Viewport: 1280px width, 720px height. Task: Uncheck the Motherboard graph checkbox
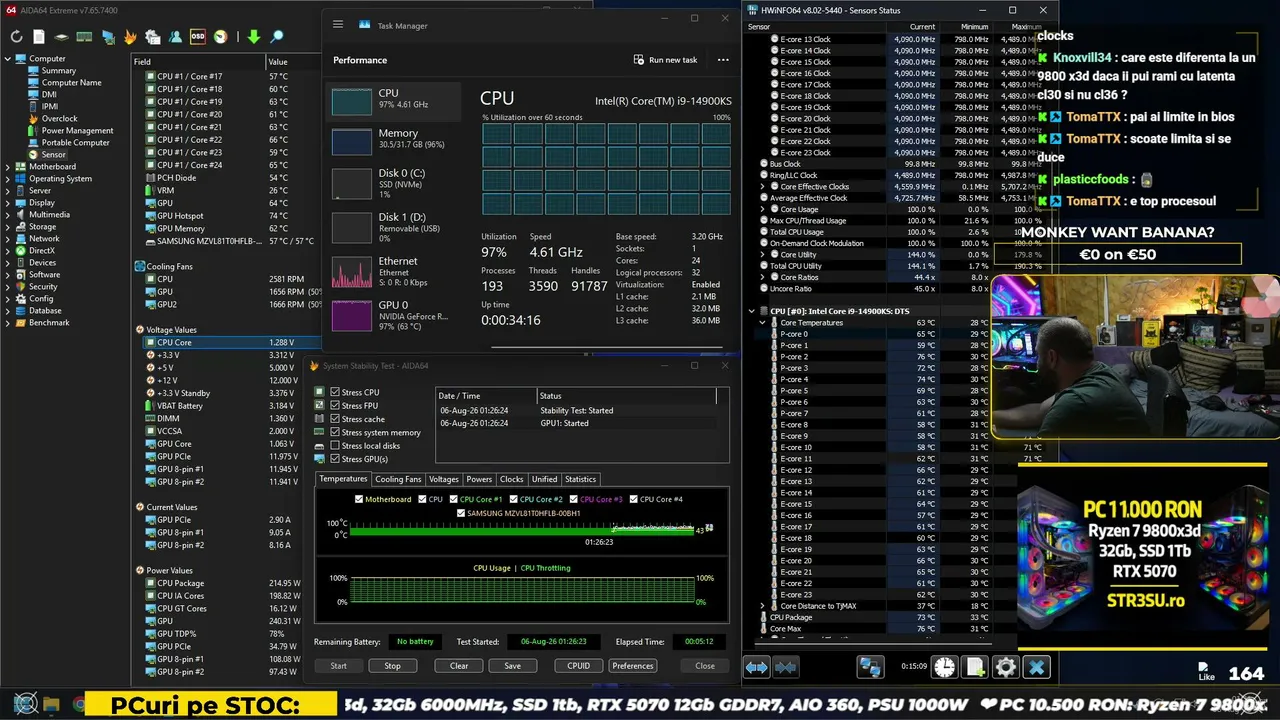(359, 499)
